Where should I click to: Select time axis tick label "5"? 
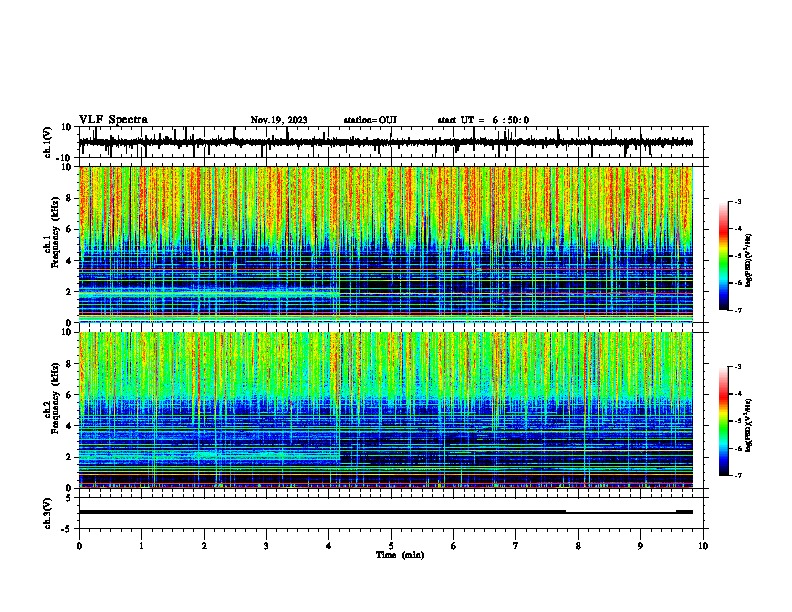click(x=391, y=546)
